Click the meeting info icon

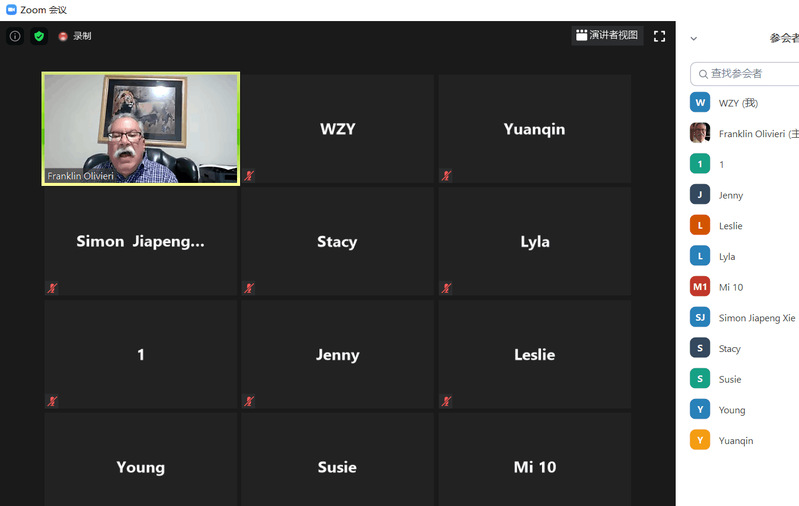15,36
